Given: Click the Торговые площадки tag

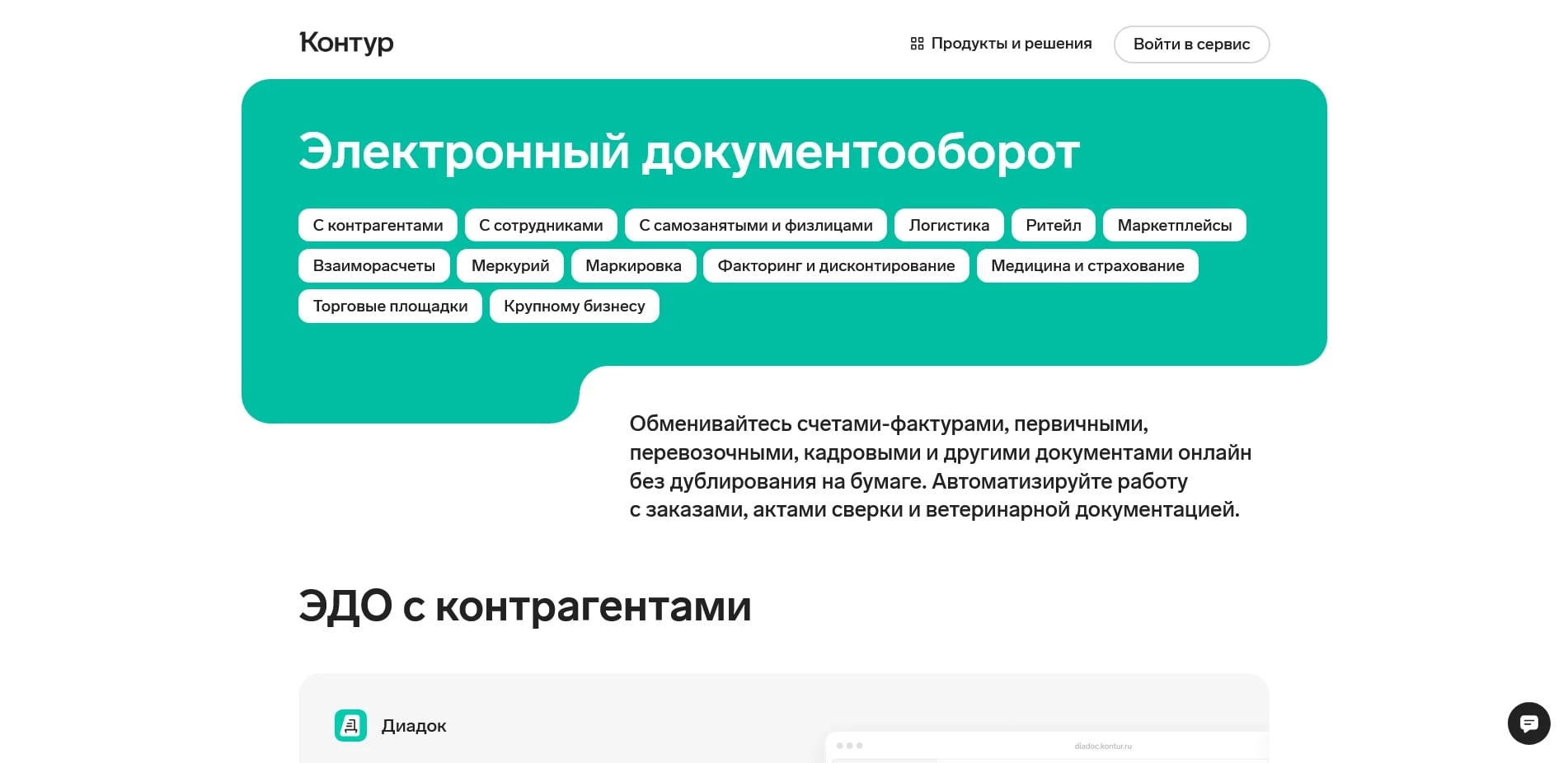Looking at the screenshot, I should tap(389, 306).
